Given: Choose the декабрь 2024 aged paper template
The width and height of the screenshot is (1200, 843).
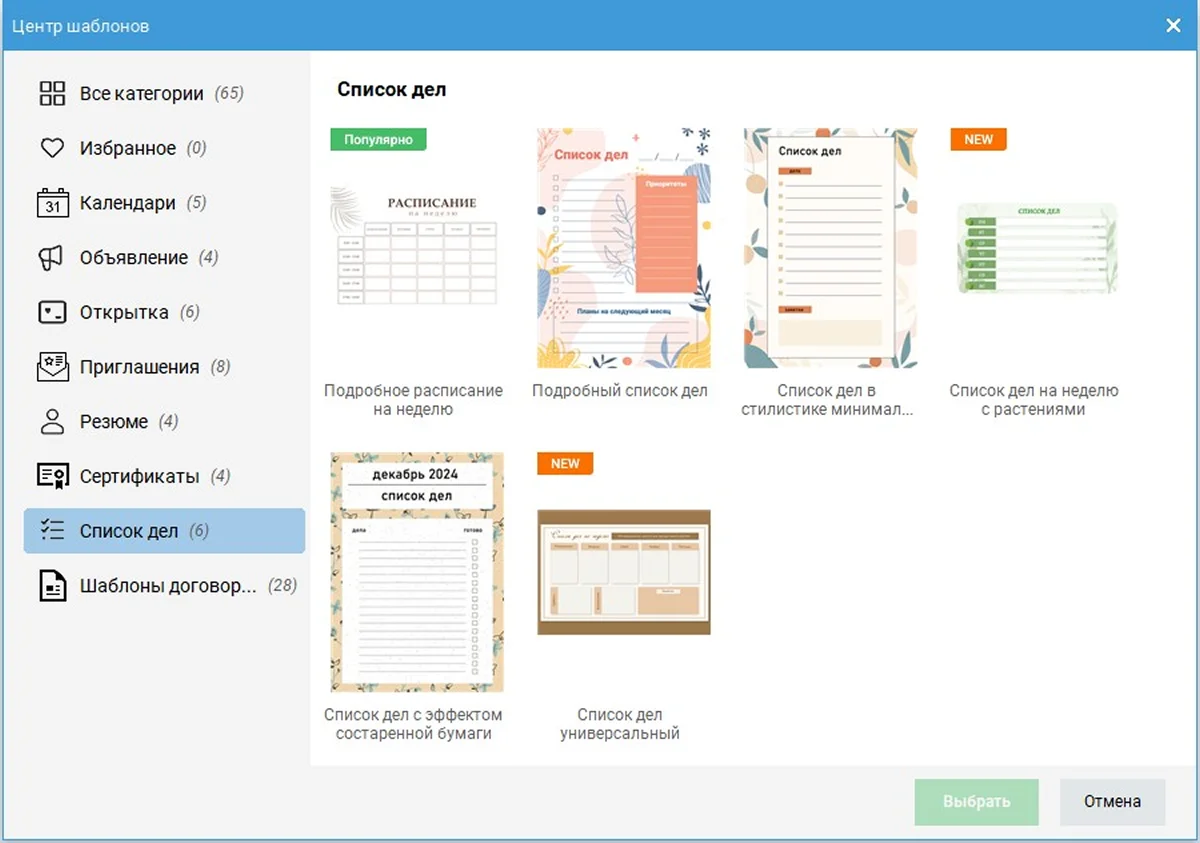Looking at the screenshot, I should pyautogui.click(x=417, y=572).
